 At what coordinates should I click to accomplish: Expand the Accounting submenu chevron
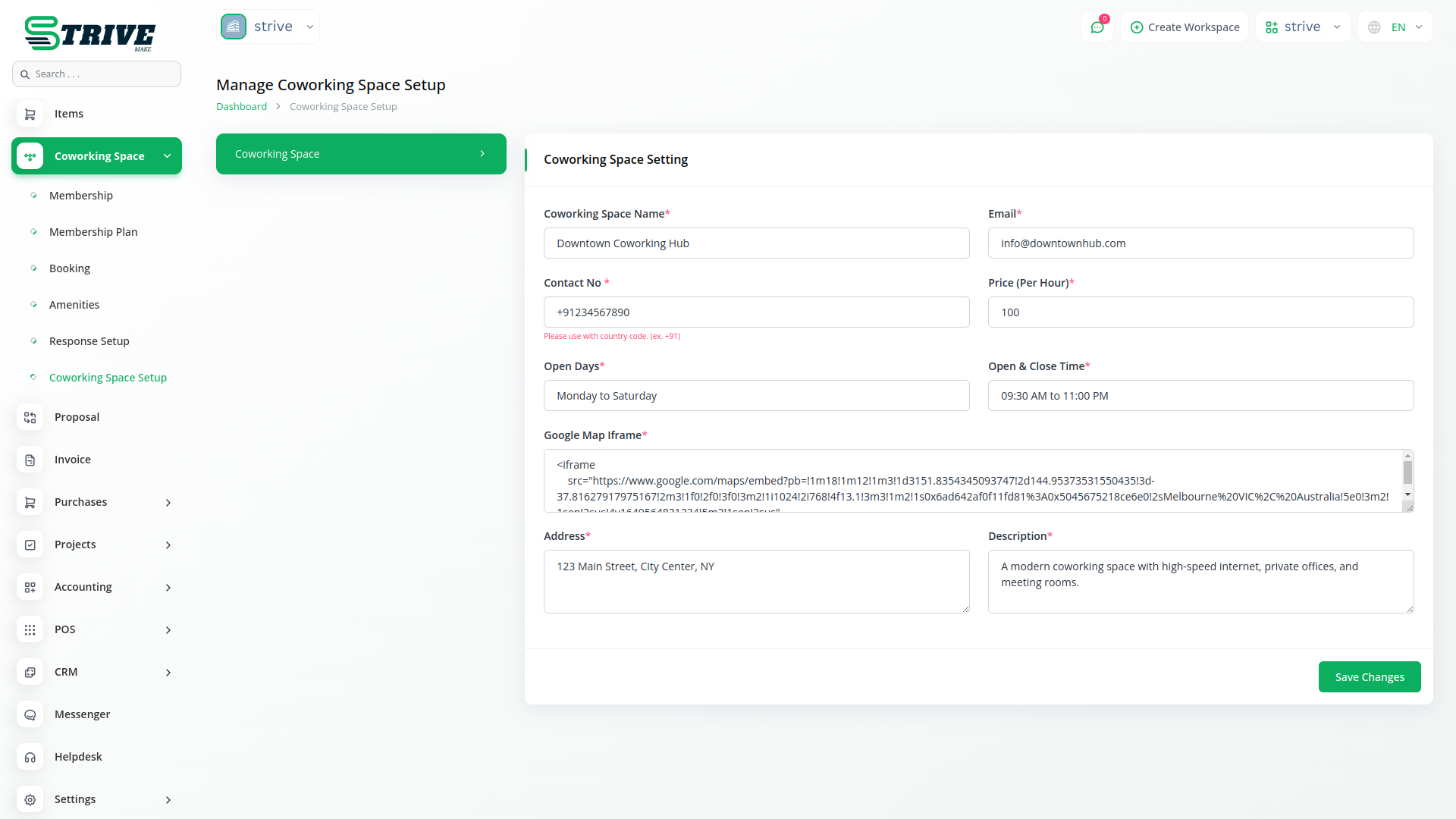tap(168, 587)
